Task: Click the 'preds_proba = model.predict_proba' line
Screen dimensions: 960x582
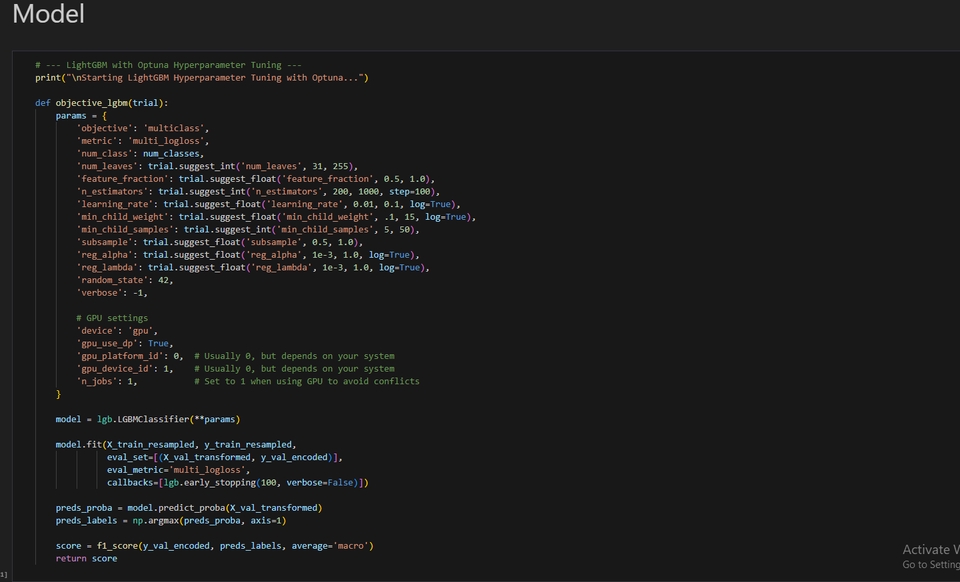Action: (x=189, y=508)
